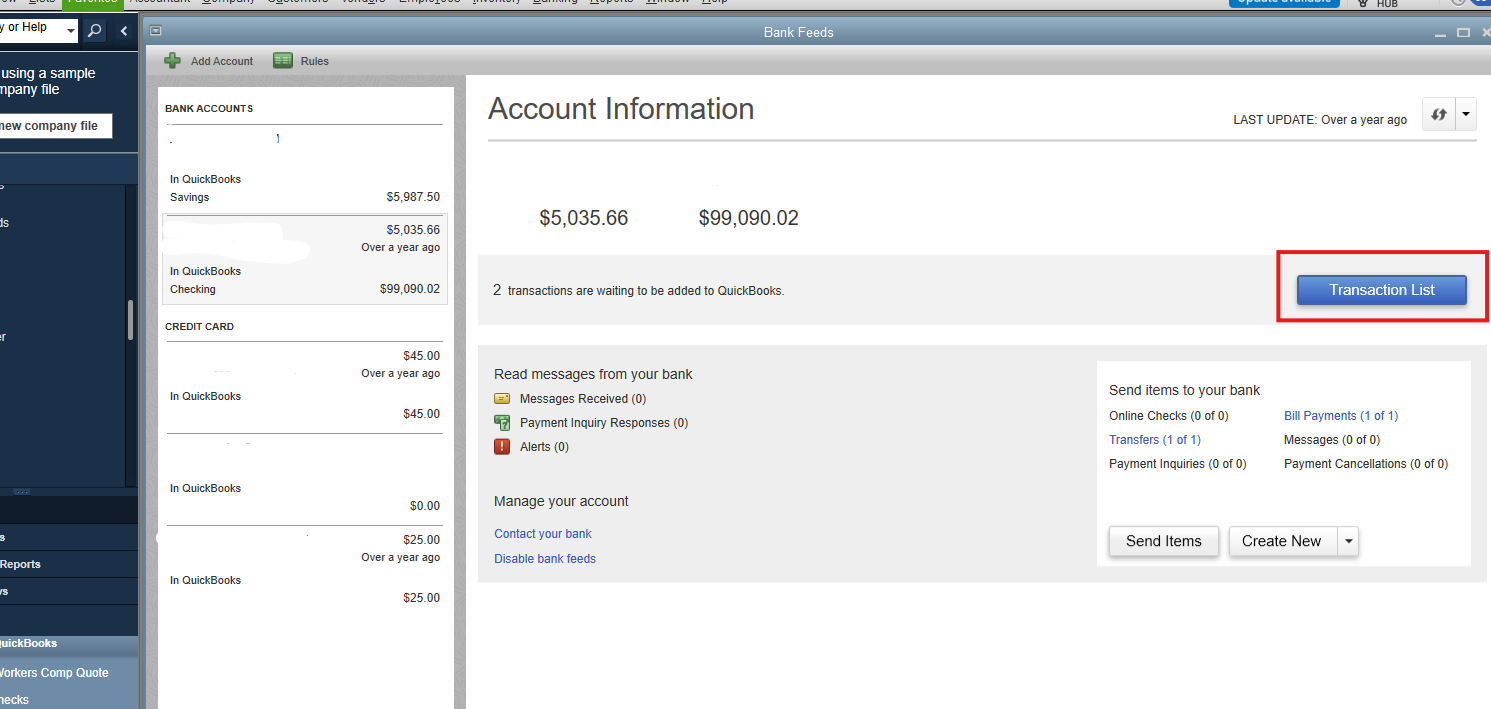Open the Contact your bank link

543,534
